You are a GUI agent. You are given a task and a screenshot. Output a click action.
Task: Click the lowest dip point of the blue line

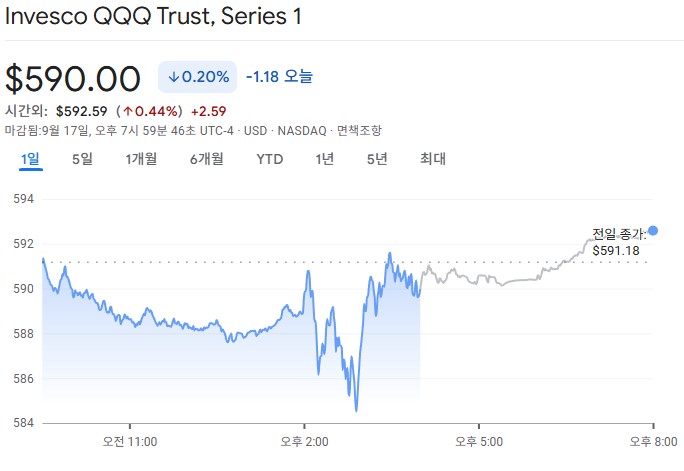[x=356, y=410]
